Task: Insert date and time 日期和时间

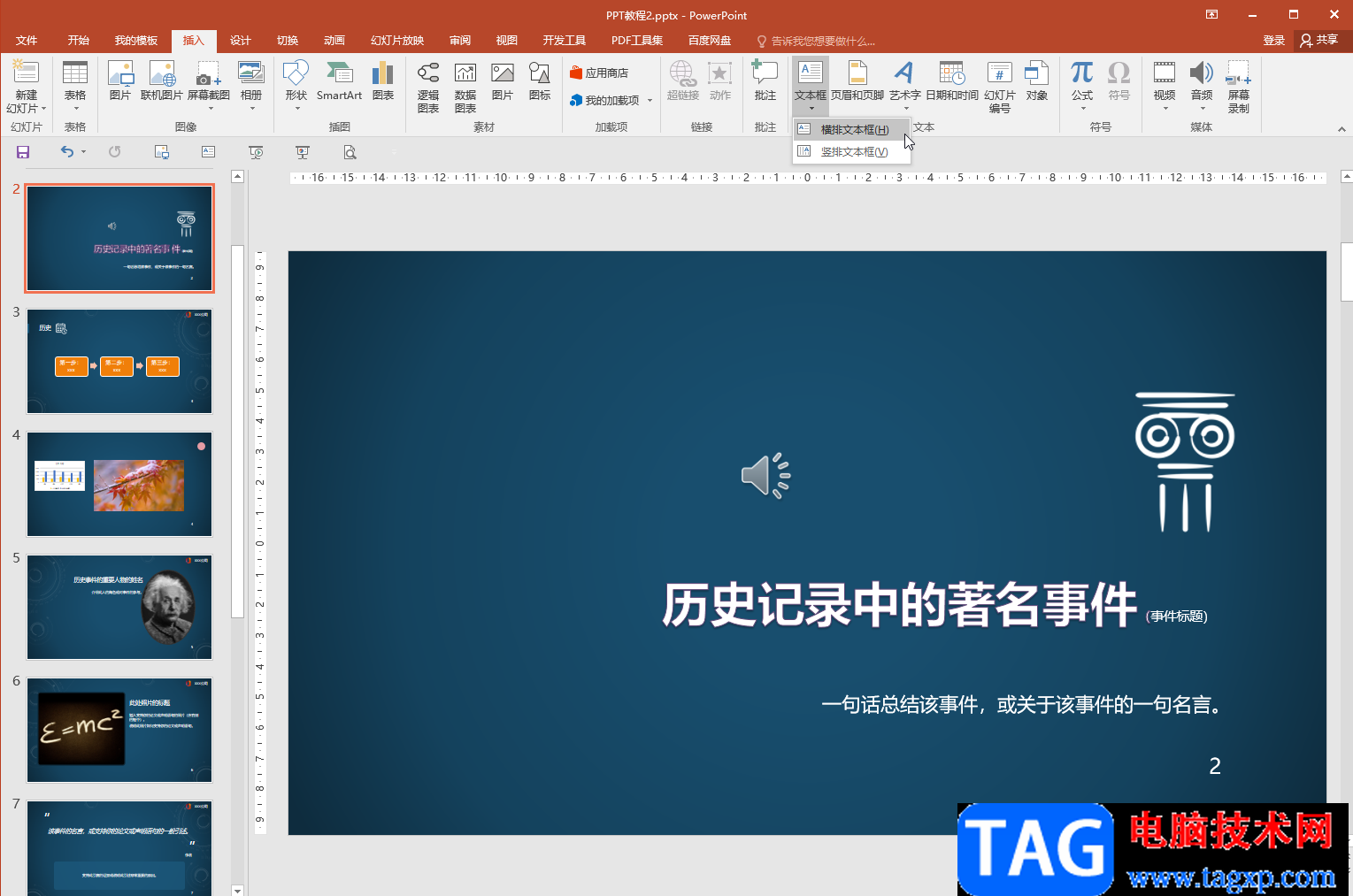Action: pyautogui.click(x=952, y=81)
